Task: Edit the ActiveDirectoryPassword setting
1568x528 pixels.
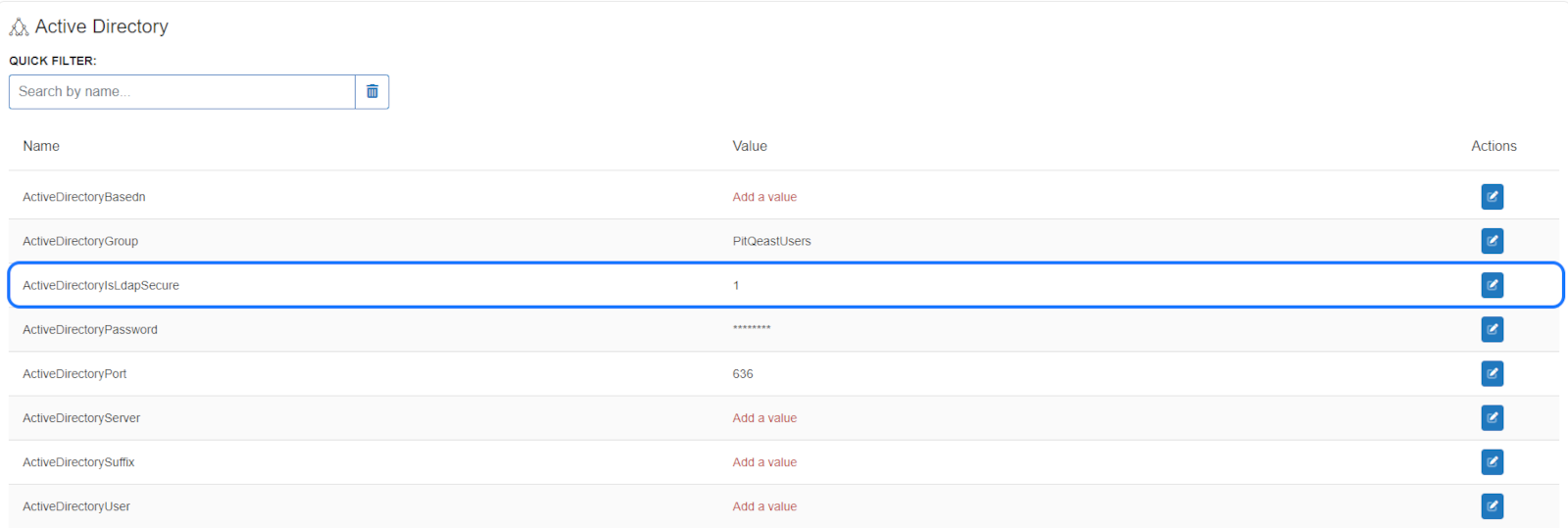Action: click(1492, 329)
